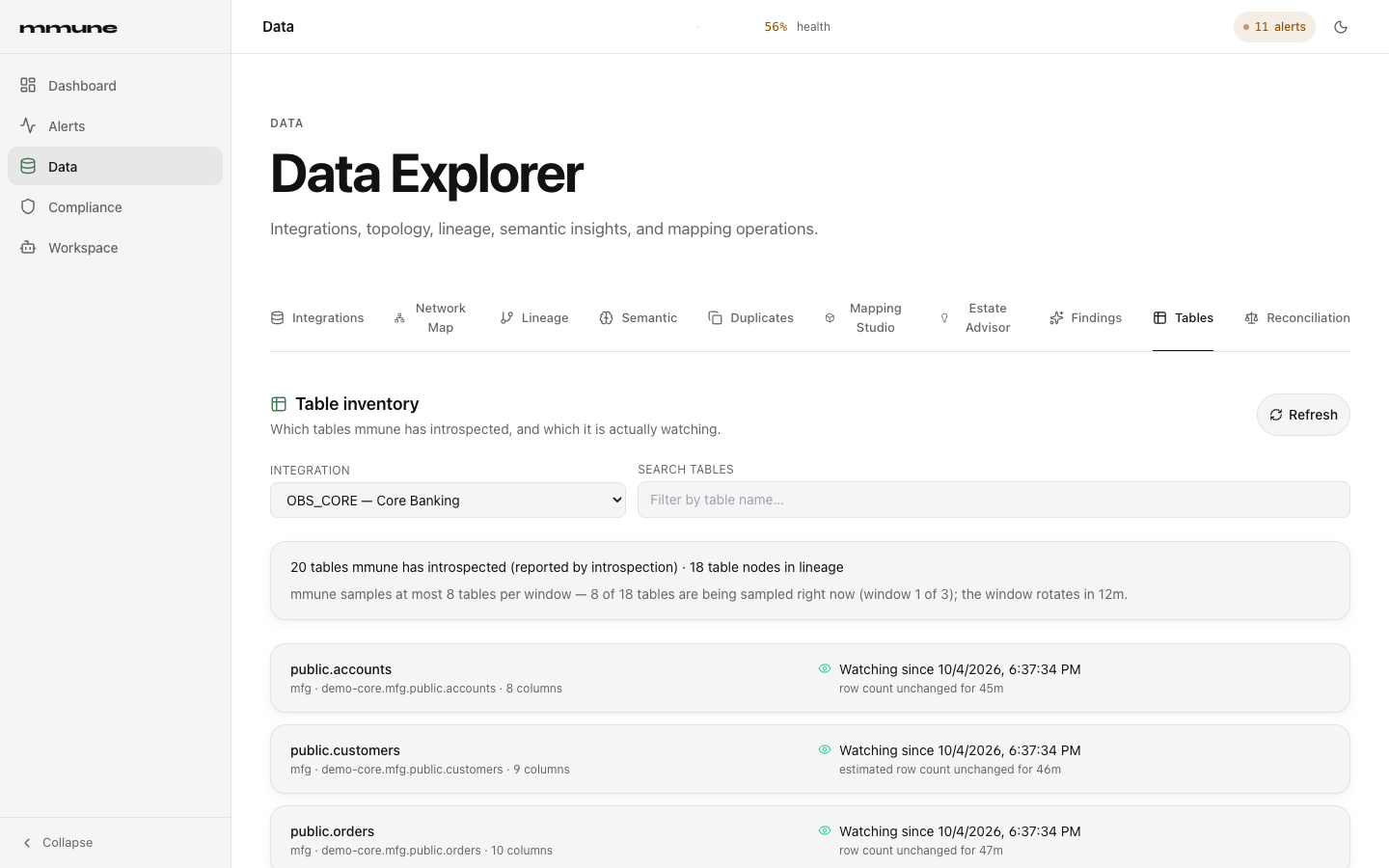Click the eye icon for public.customers

click(825, 749)
